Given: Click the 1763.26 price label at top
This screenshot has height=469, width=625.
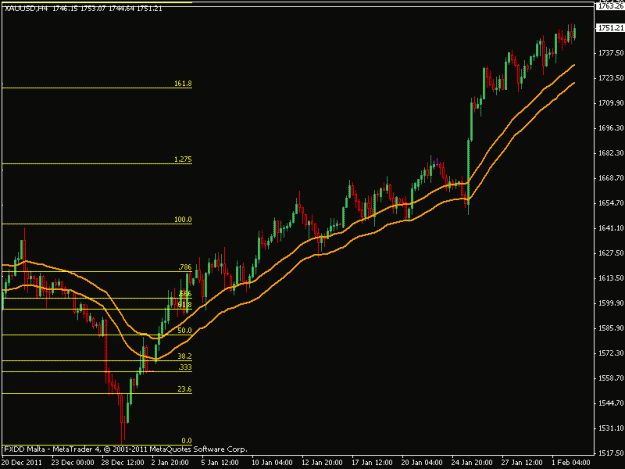Looking at the screenshot, I should (x=610, y=6).
